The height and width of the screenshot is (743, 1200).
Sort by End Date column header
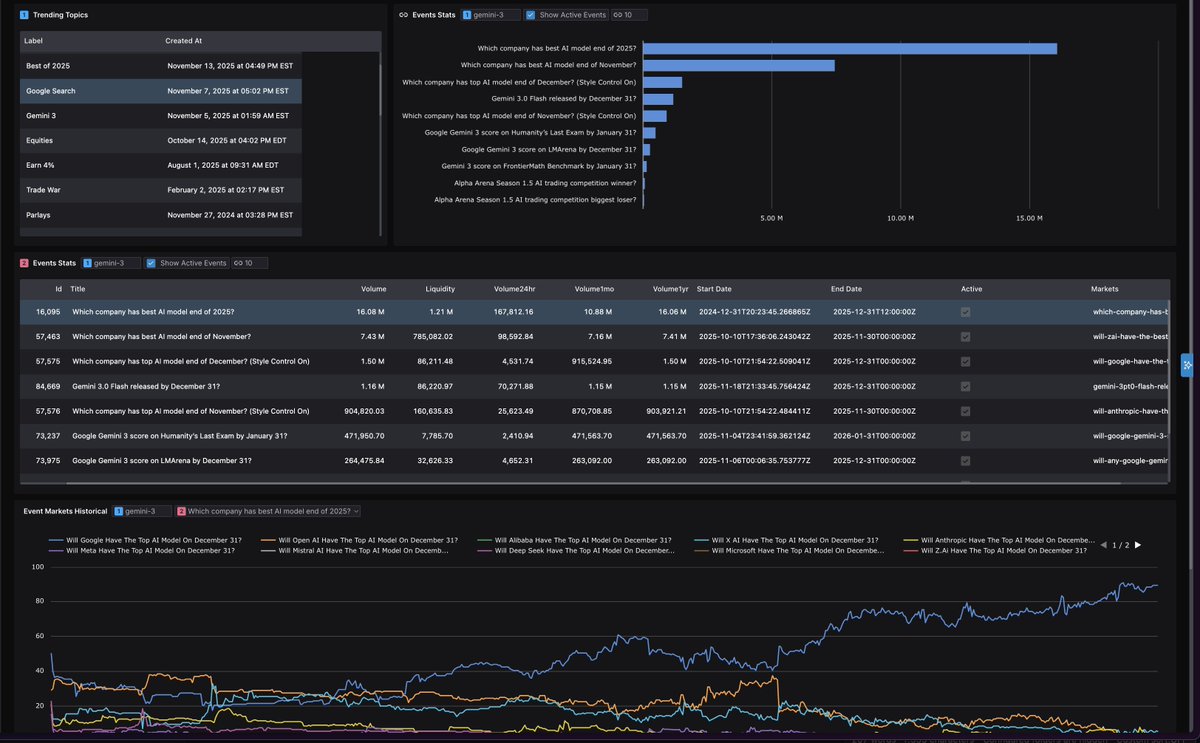846,289
